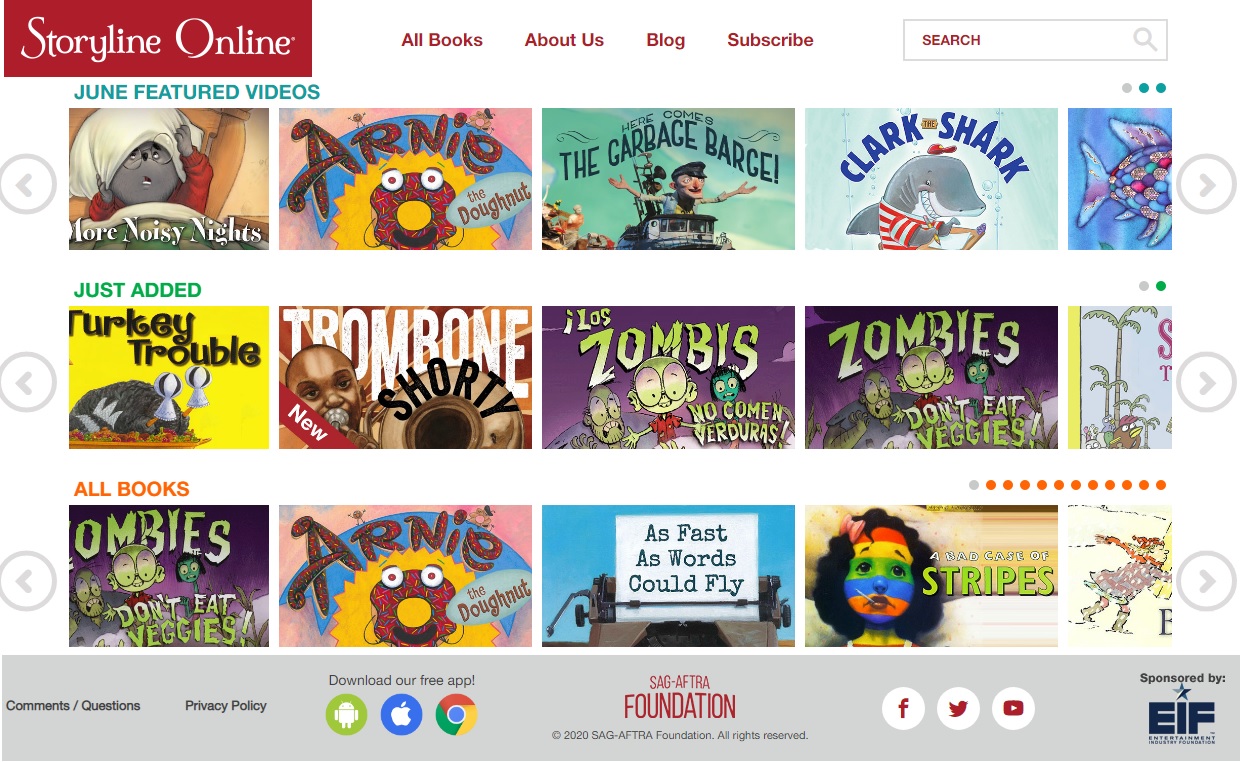Click the search magnifying glass icon
Screen dimensions: 1240x762
[x=1144, y=40]
